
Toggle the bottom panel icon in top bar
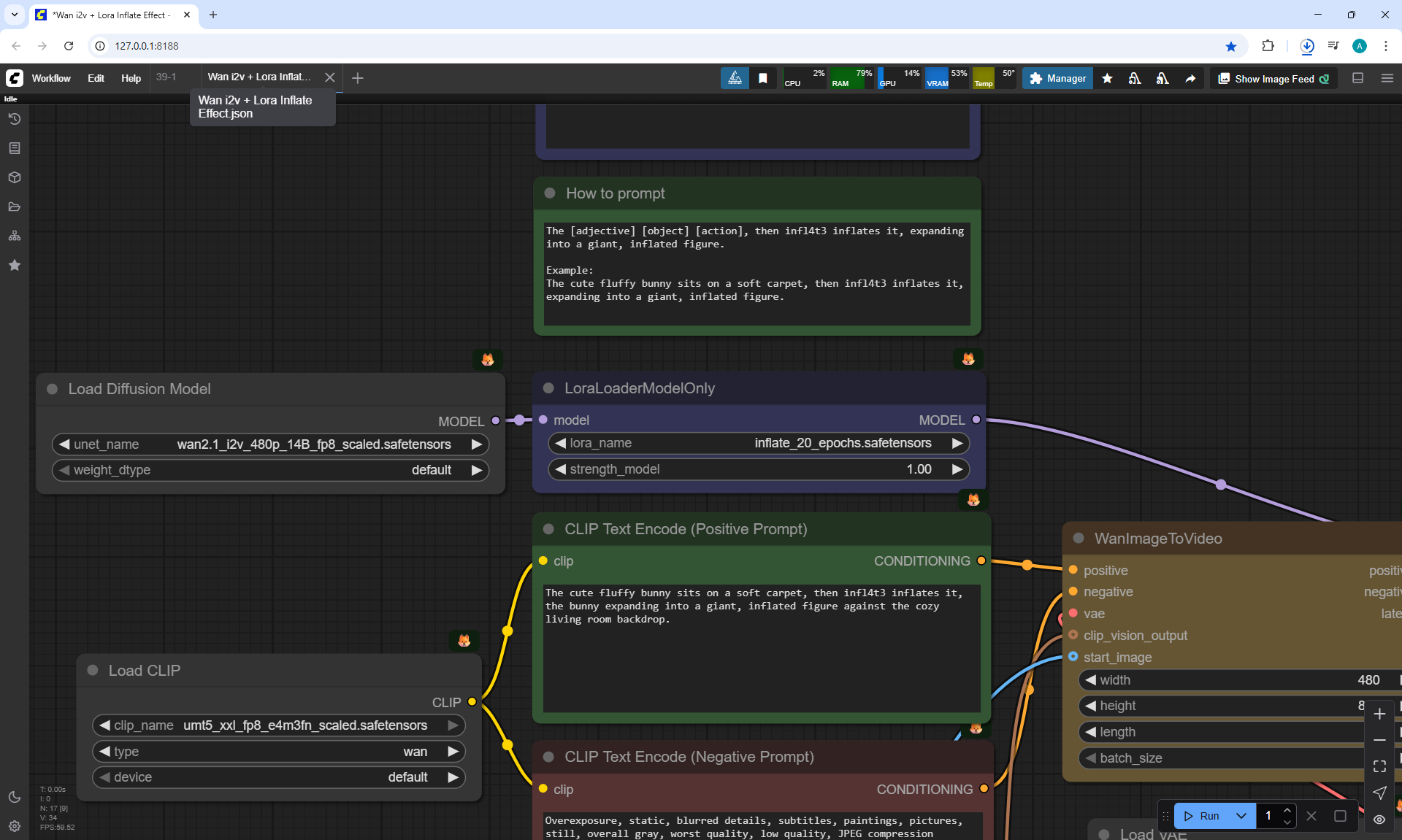click(x=1358, y=78)
